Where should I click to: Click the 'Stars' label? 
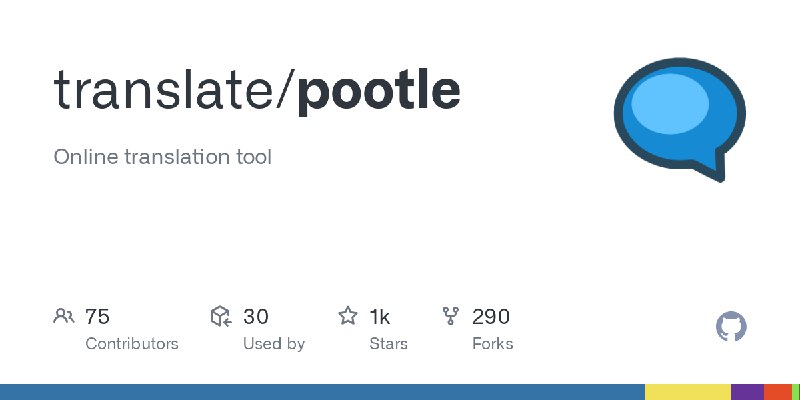388,344
